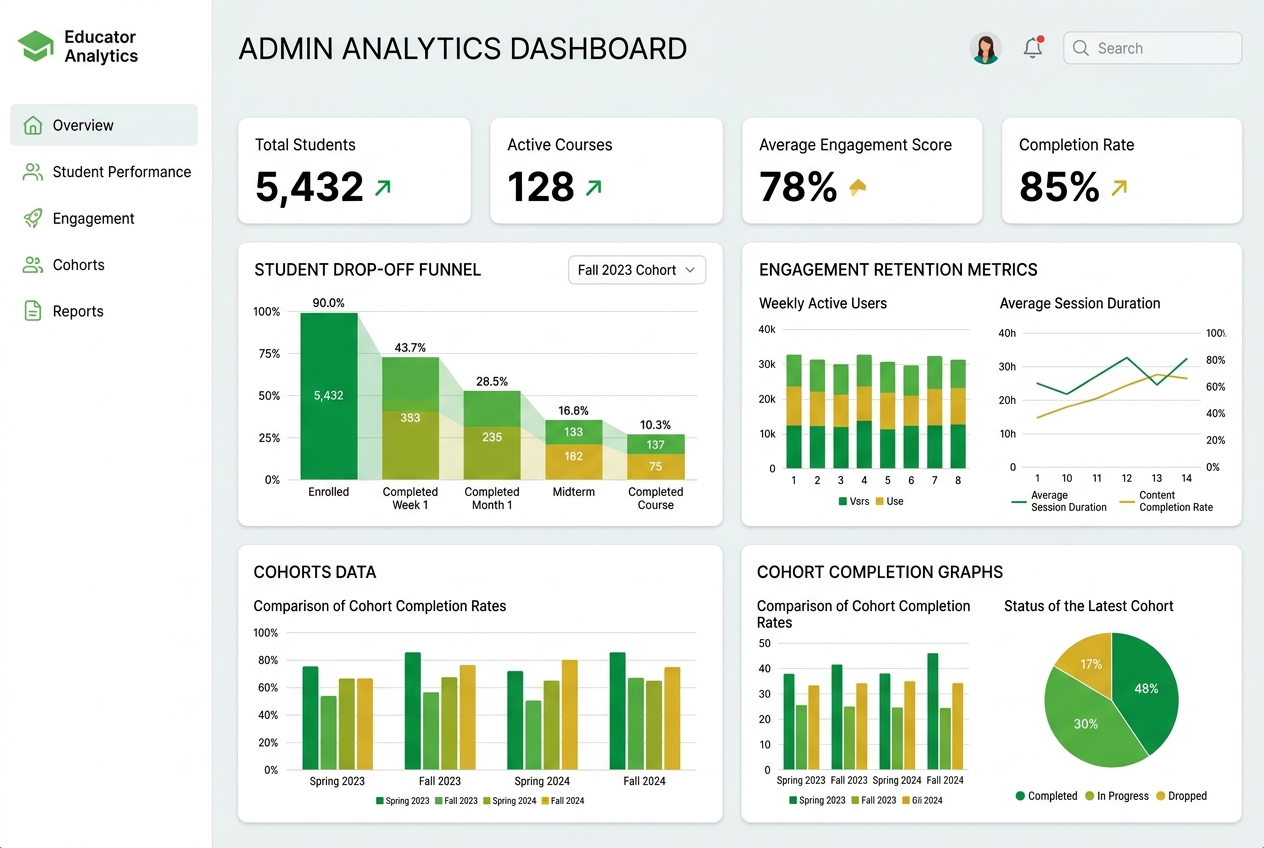The width and height of the screenshot is (1264, 848).
Task: Click the rocket icon beside Engagement
Action: pyautogui.click(x=33, y=218)
